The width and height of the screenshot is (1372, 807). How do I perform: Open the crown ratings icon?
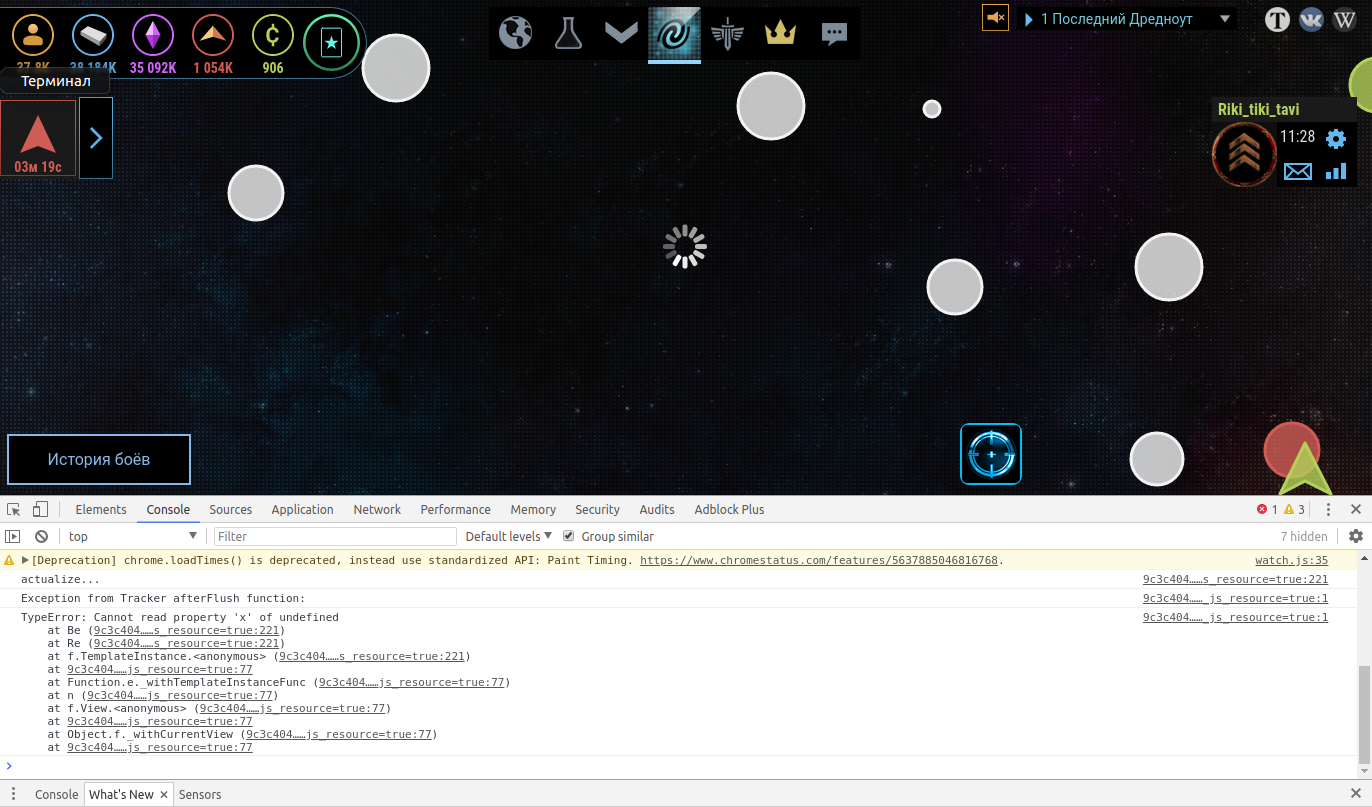pos(779,33)
